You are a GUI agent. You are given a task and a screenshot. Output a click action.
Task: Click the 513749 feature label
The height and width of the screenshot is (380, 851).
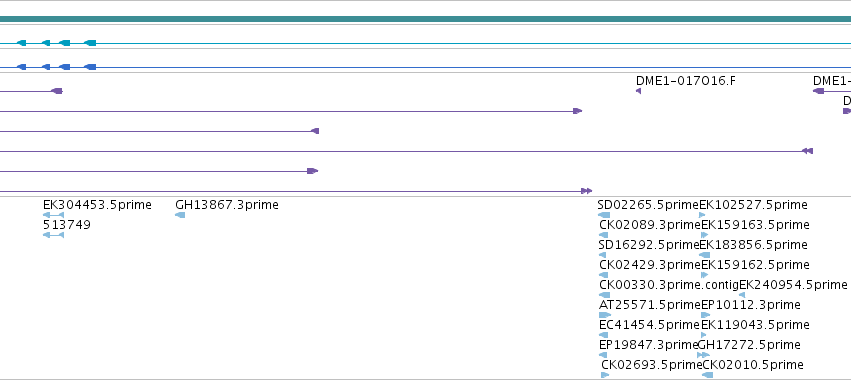pyautogui.click(x=67, y=225)
